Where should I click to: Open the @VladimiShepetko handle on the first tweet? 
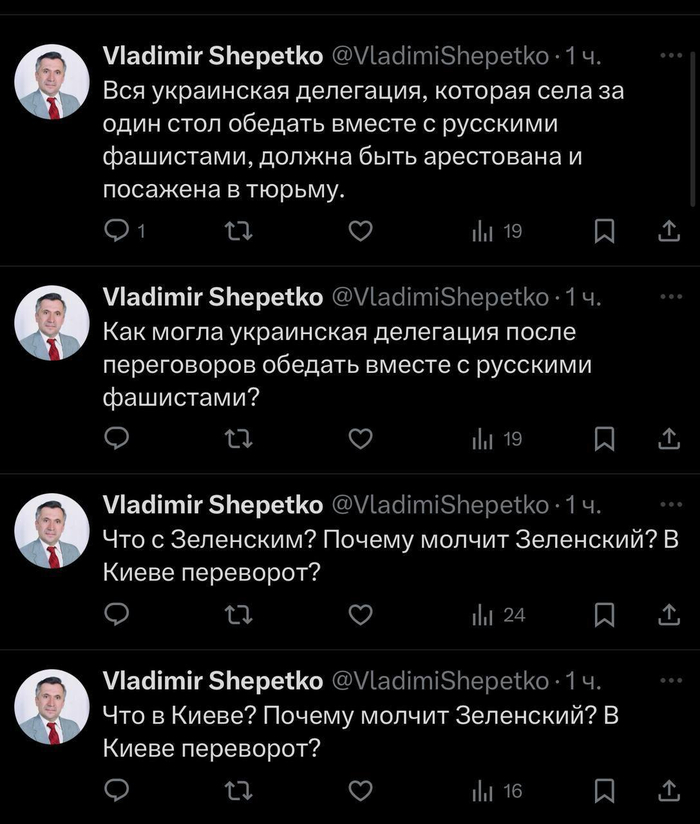click(438, 57)
